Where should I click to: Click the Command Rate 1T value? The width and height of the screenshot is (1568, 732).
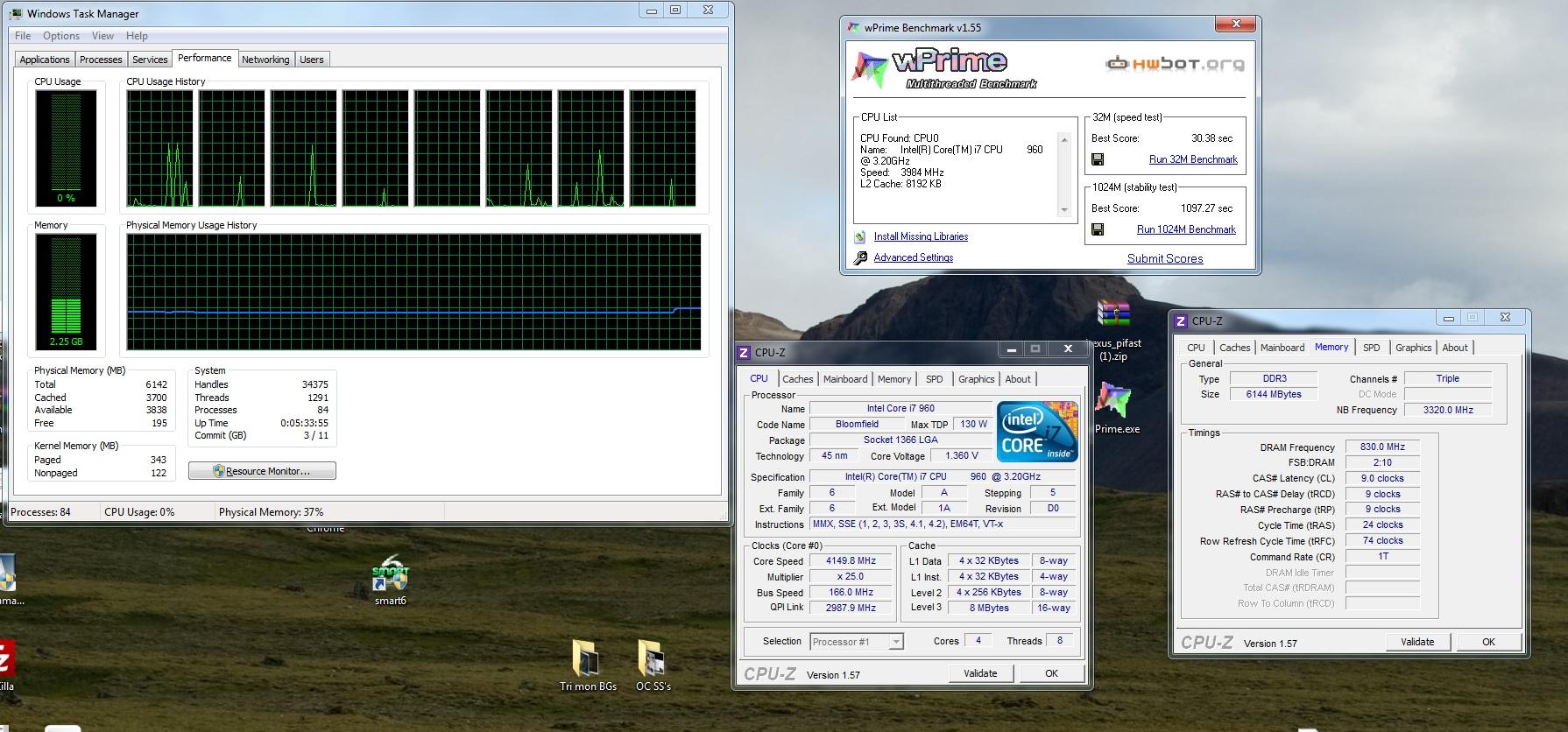(1382, 557)
